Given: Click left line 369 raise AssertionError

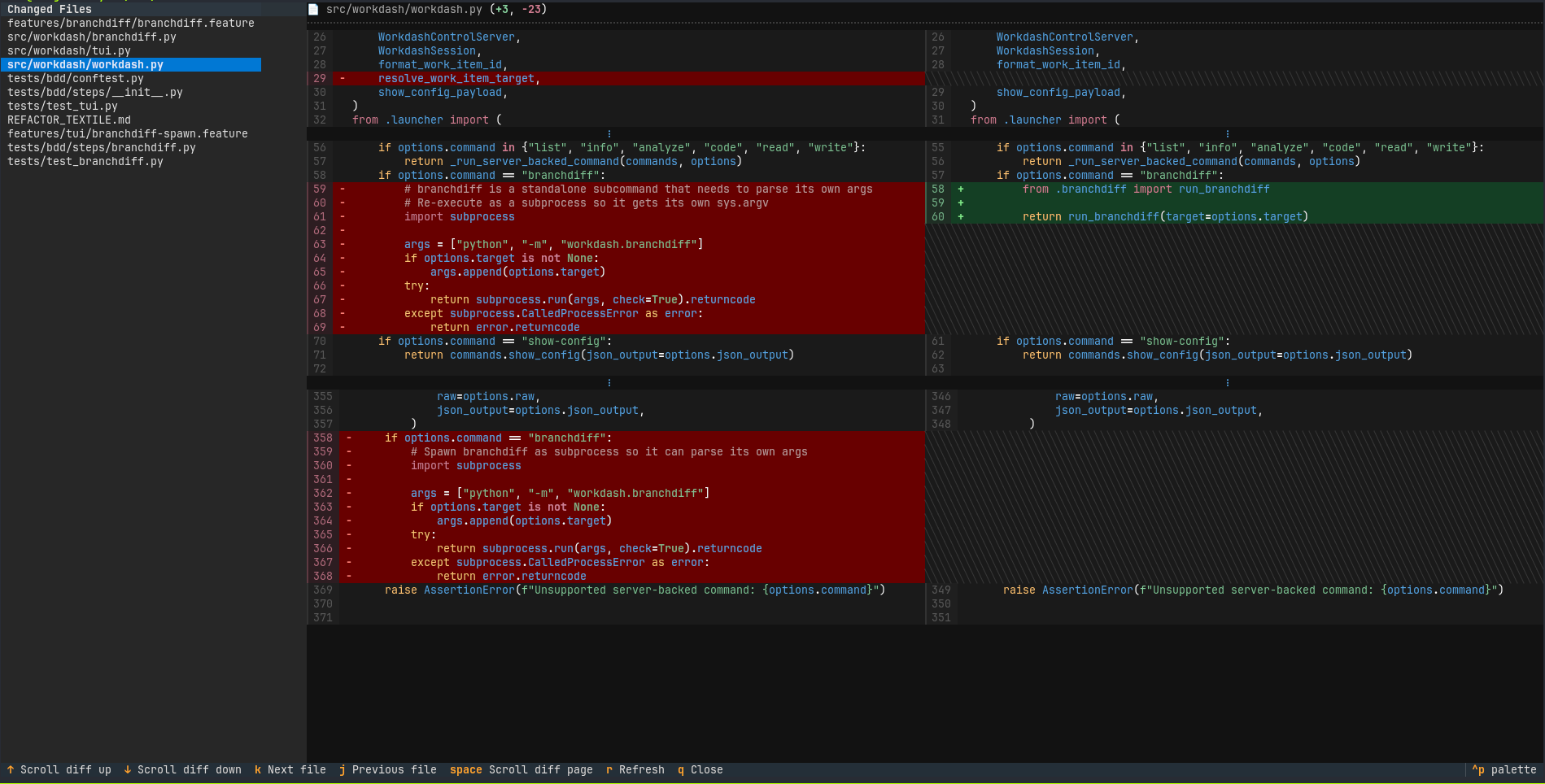Looking at the screenshot, I should [616, 590].
